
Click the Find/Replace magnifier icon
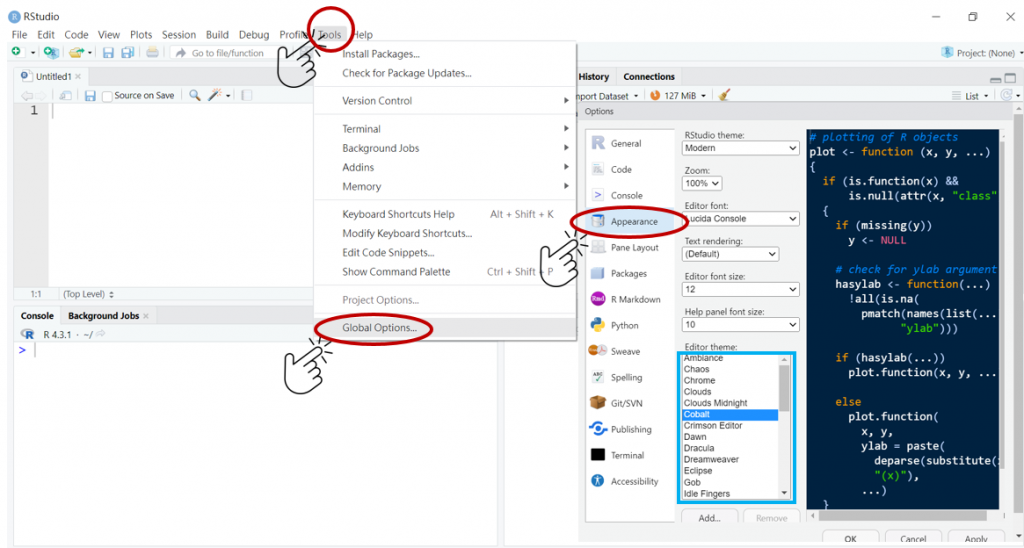click(x=194, y=95)
